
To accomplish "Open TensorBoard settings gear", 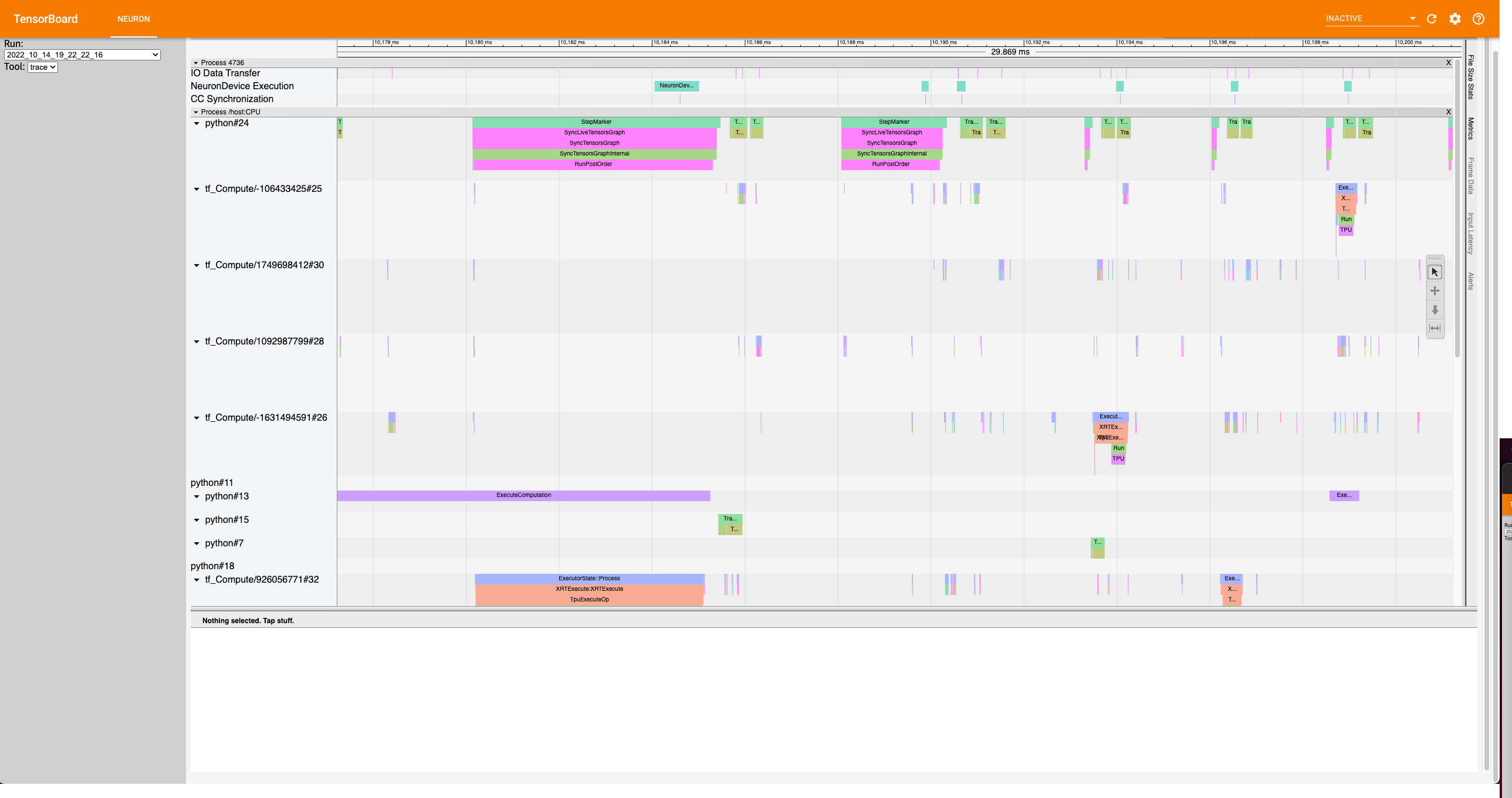I will pyautogui.click(x=1455, y=19).
